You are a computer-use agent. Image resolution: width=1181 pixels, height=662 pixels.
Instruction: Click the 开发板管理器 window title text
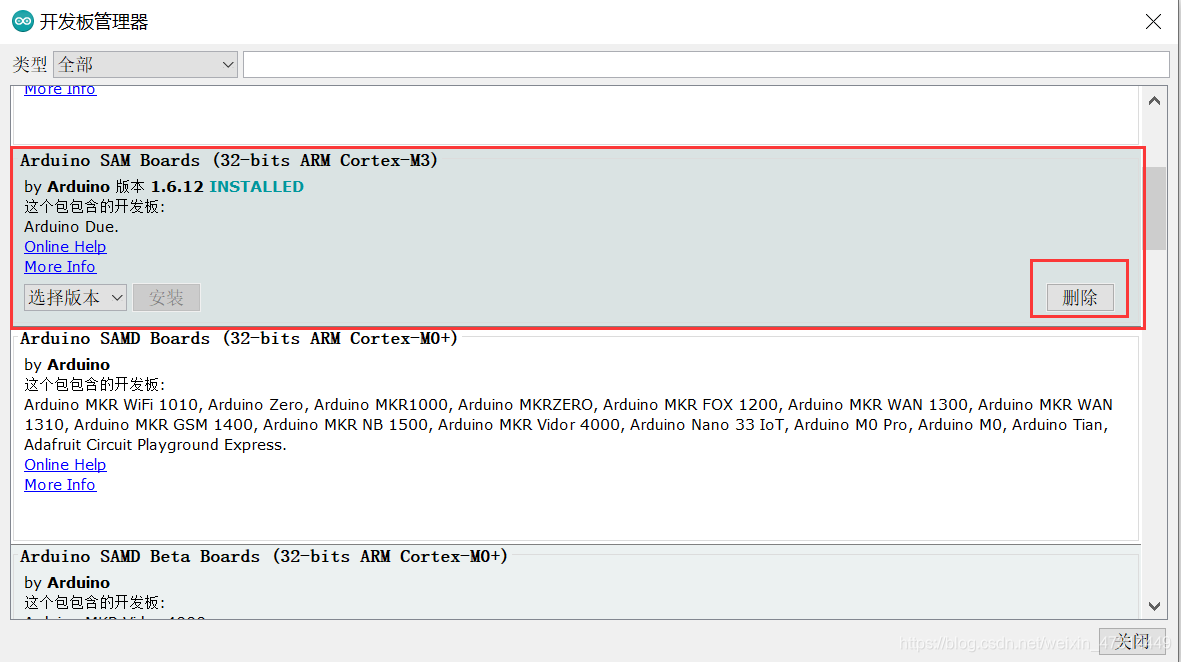(x=94, y=22)
